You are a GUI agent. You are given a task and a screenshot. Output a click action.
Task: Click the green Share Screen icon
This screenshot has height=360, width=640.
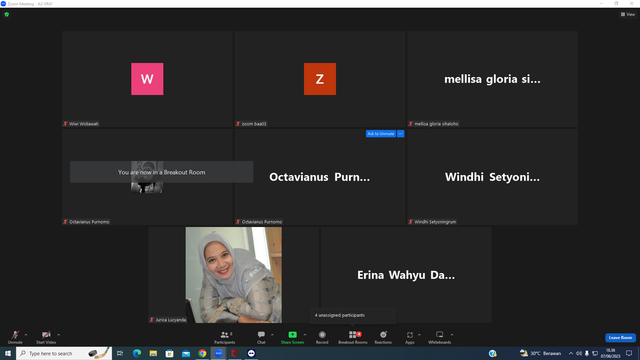[x=292, y=335]
